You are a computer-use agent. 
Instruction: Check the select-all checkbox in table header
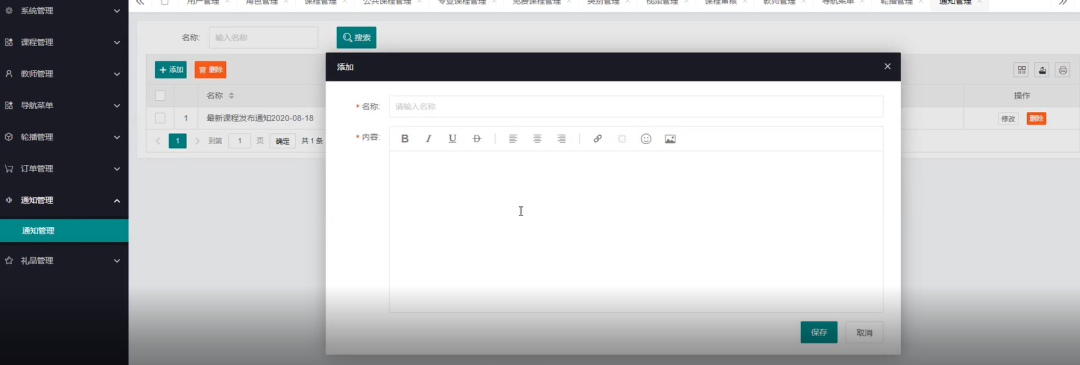(160, 95)
